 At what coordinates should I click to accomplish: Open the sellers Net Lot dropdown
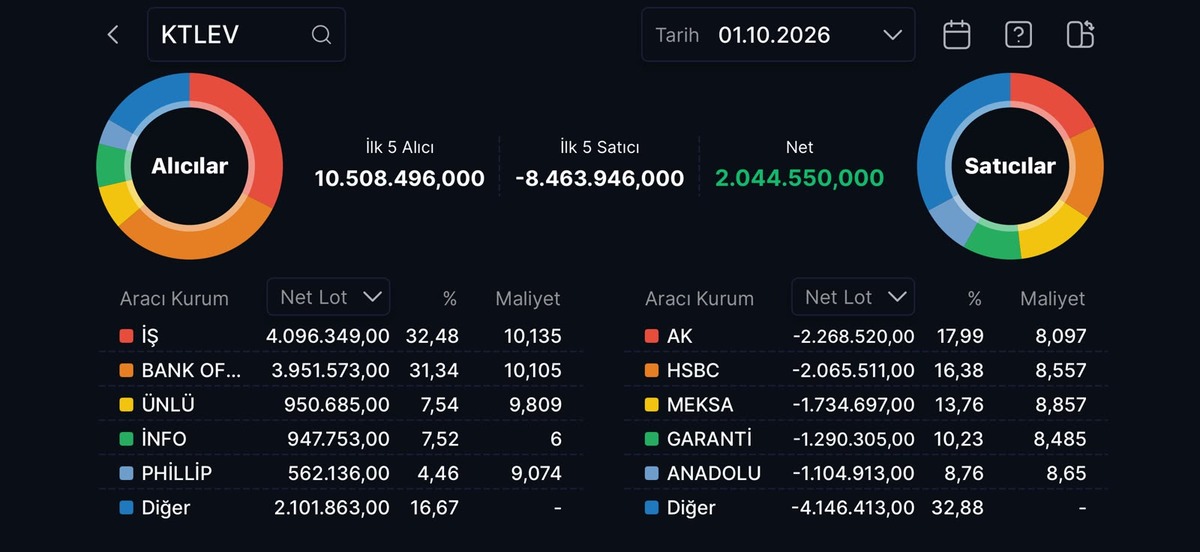853,297
